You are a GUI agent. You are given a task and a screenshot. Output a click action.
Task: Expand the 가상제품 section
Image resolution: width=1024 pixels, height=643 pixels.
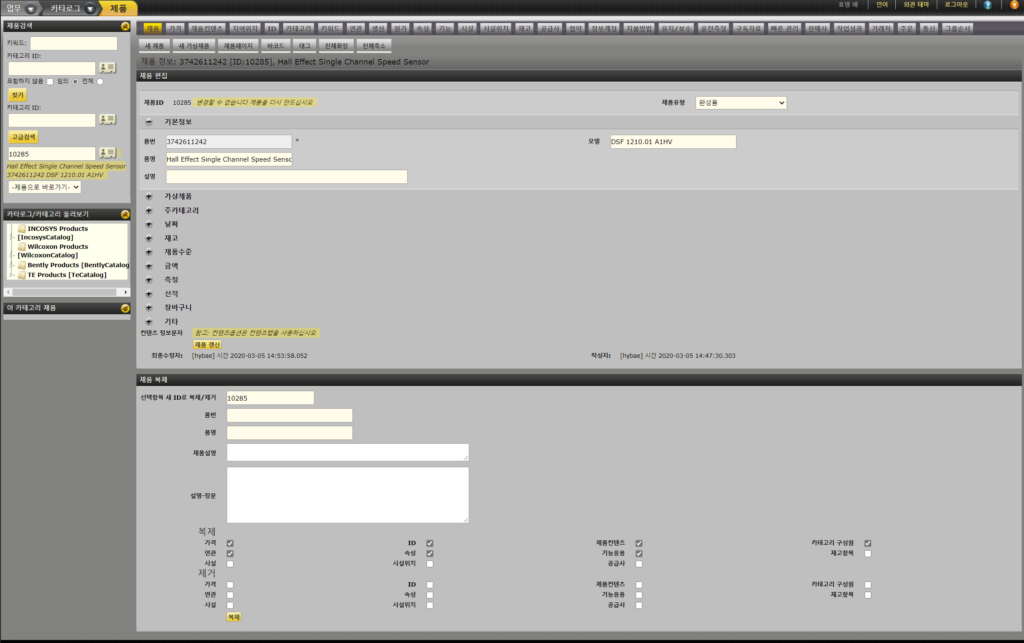[x=149, y=196]
